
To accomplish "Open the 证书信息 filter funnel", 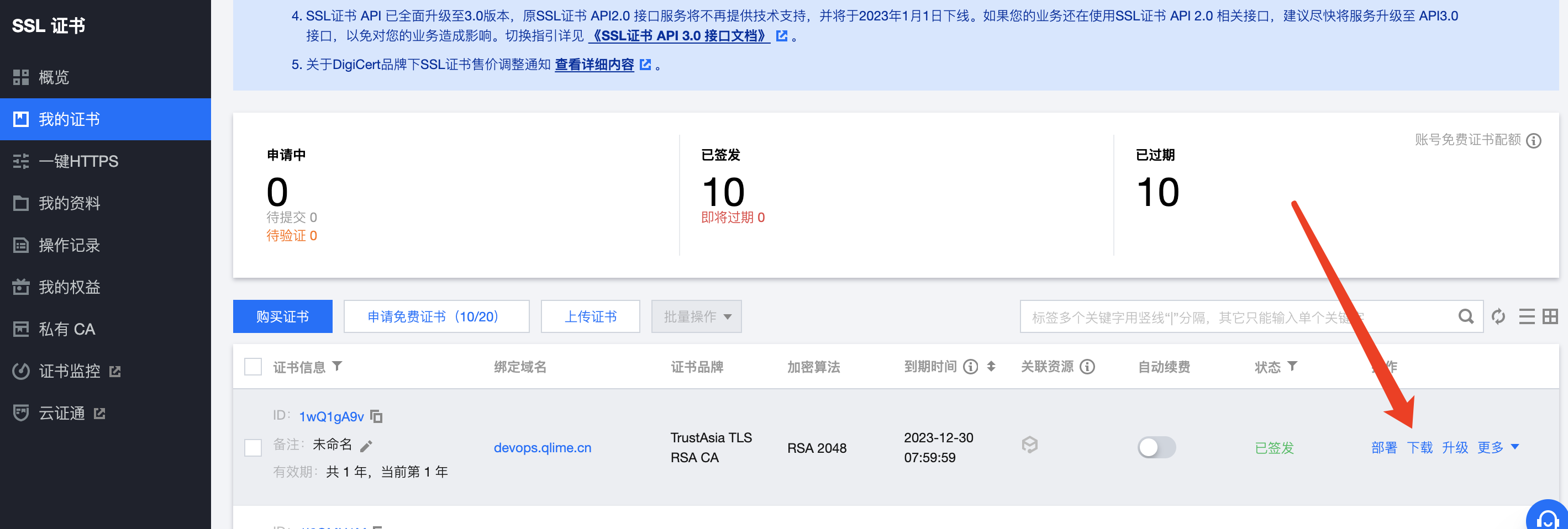I will [337, 366].
